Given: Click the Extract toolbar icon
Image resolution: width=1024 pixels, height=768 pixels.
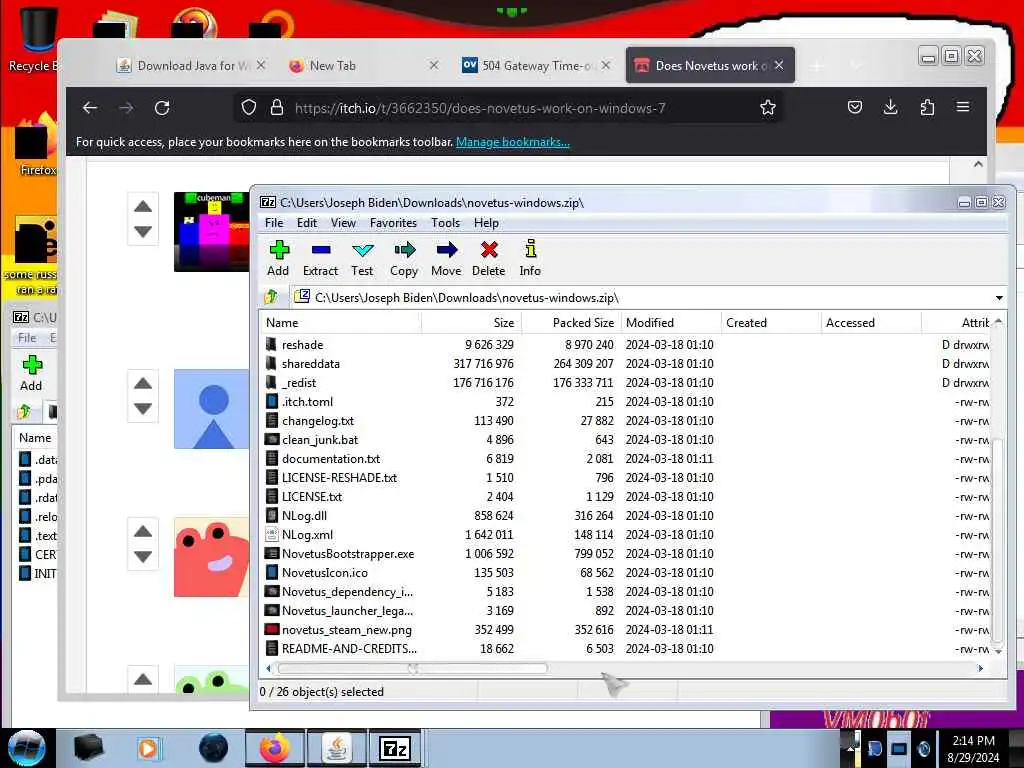Looking at the screenshot, I should point(320,259).
